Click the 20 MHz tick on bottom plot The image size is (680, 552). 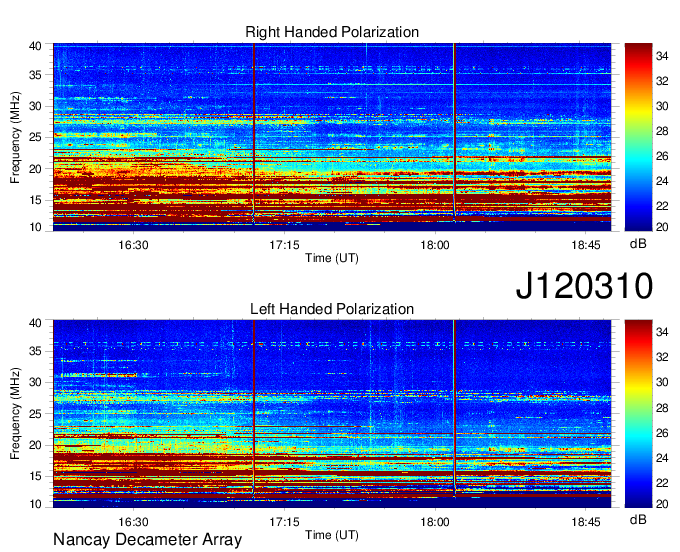pyautogui.click(x=35, y=445)
